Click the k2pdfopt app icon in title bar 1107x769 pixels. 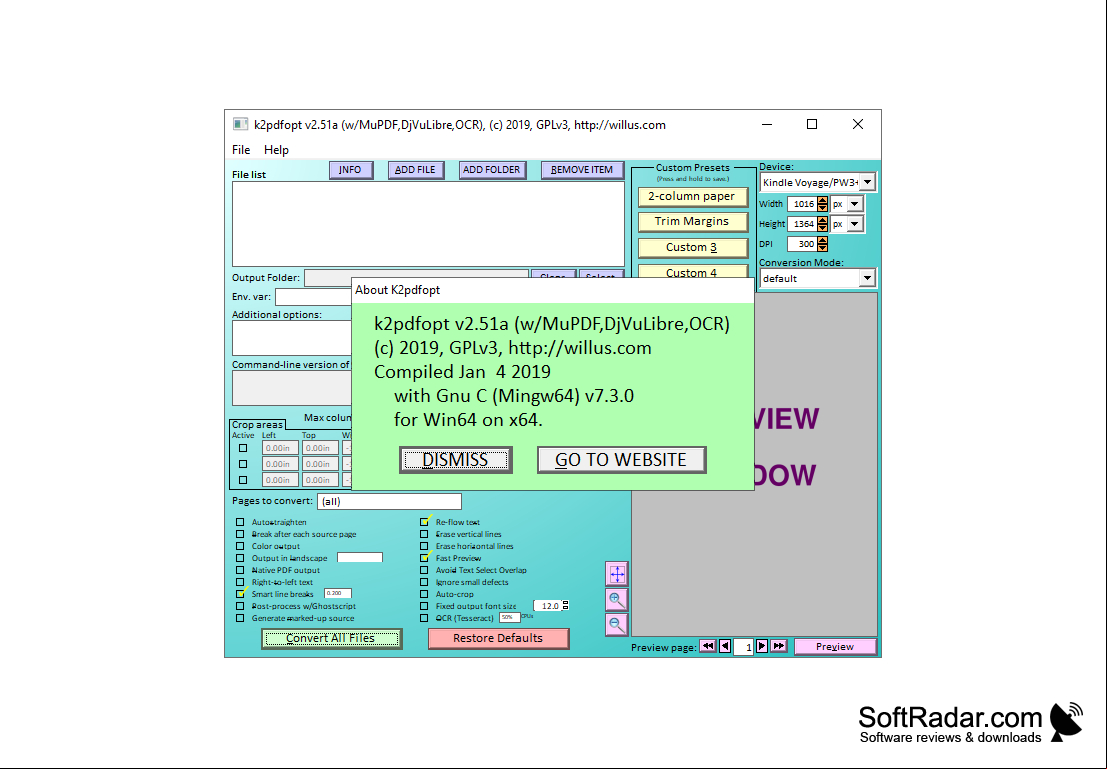(x=241, y=124)
